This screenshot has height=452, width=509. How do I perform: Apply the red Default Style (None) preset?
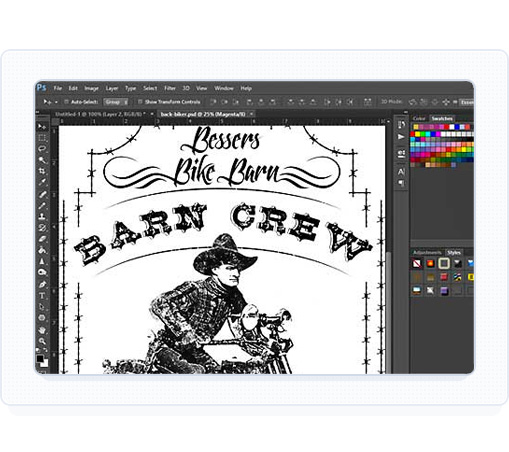417,264
